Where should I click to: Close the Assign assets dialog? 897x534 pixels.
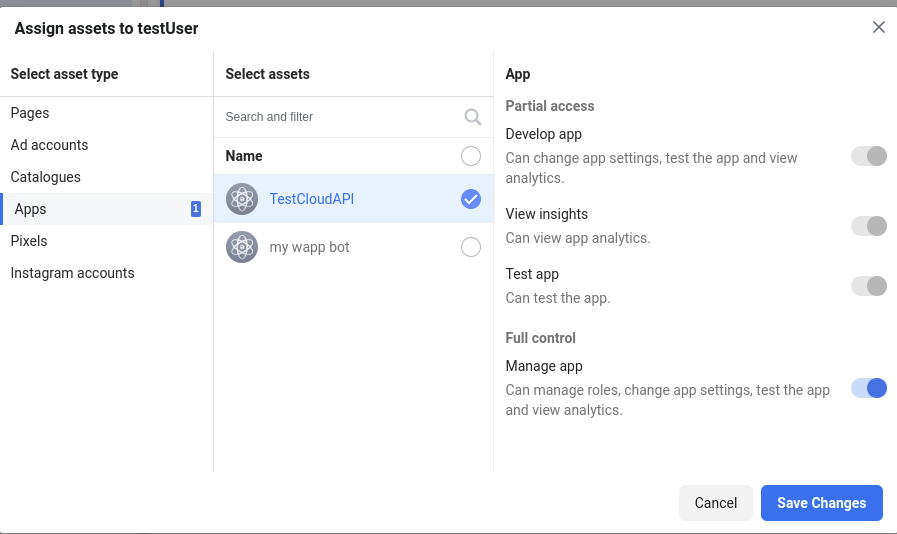(x=879, y=27)
